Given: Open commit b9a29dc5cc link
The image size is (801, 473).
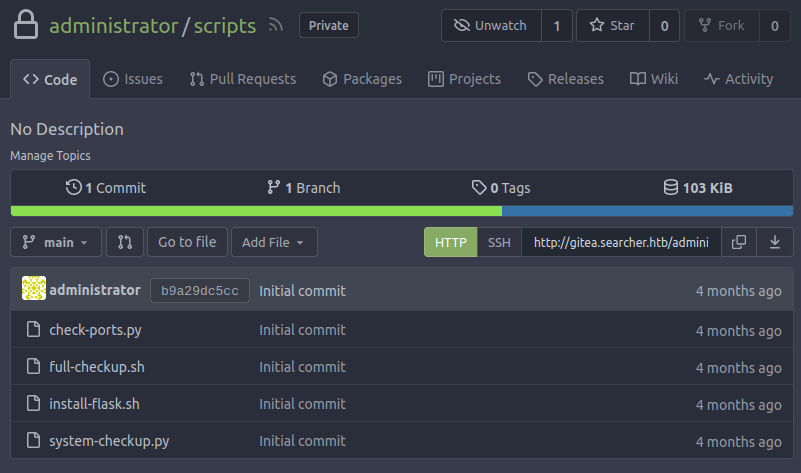Looking at the screenshot, I should pos(199,291).
